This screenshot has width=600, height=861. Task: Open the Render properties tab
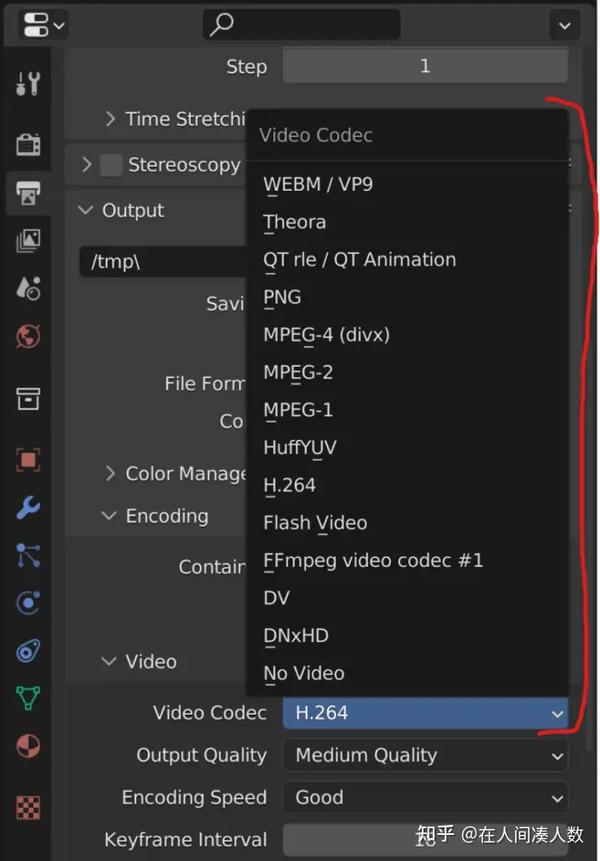click(x=29, y=143)
